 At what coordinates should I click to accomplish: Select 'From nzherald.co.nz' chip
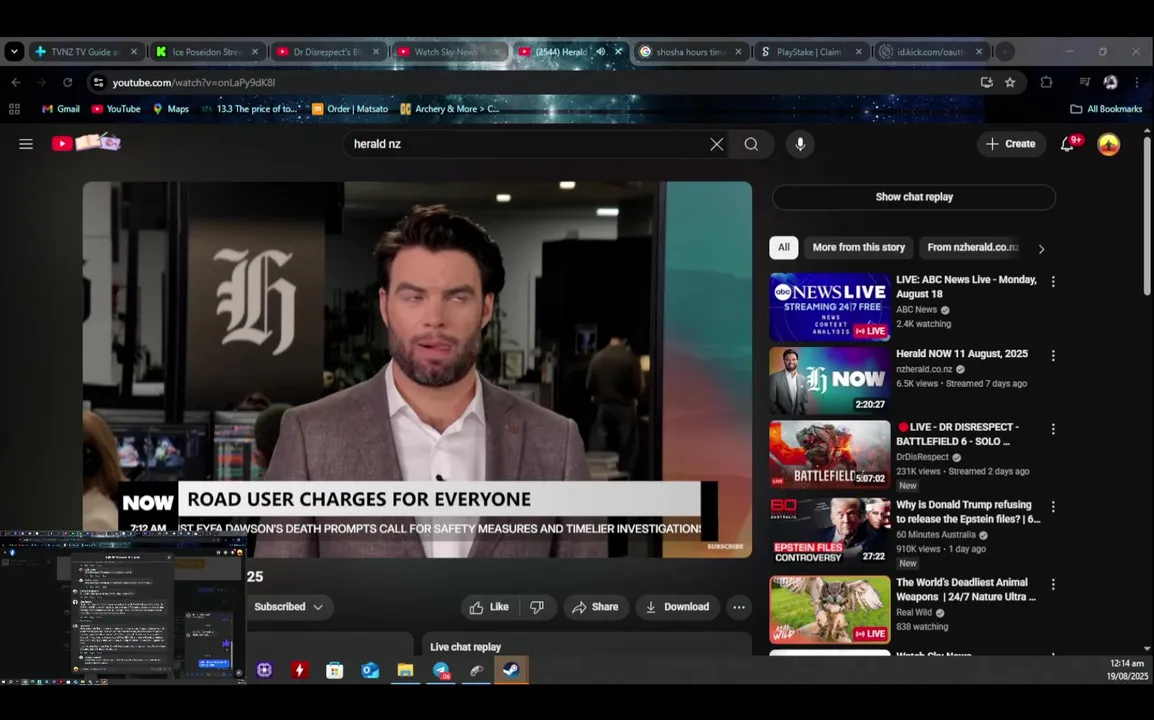(x=972, y=247)
